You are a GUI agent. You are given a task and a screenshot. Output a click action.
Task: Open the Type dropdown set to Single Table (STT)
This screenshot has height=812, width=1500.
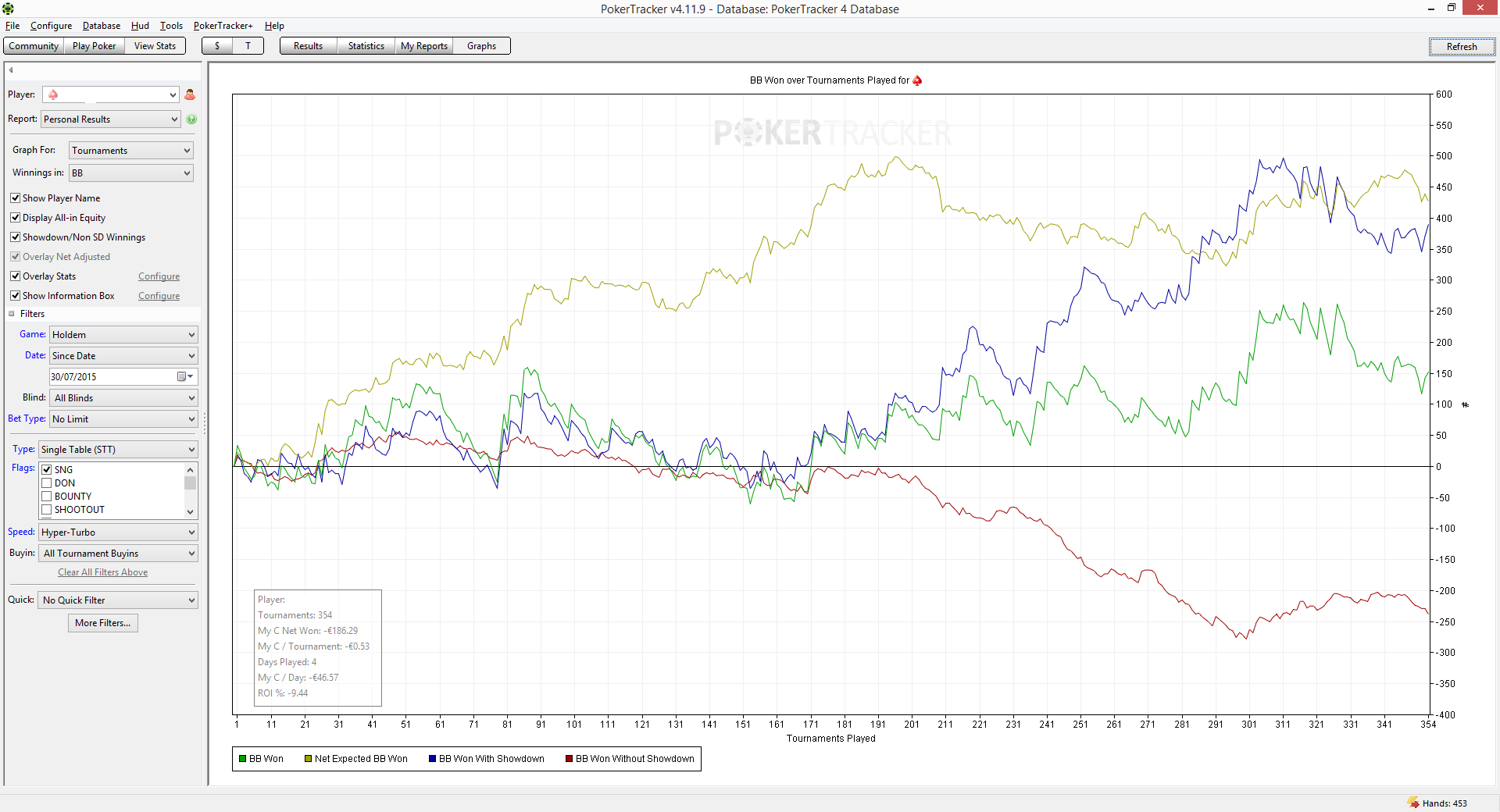tap(118, 450)
